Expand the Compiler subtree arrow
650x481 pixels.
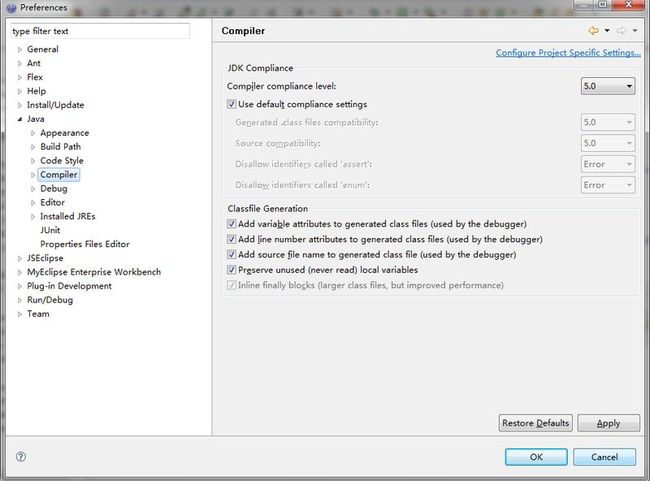(33, 175)
